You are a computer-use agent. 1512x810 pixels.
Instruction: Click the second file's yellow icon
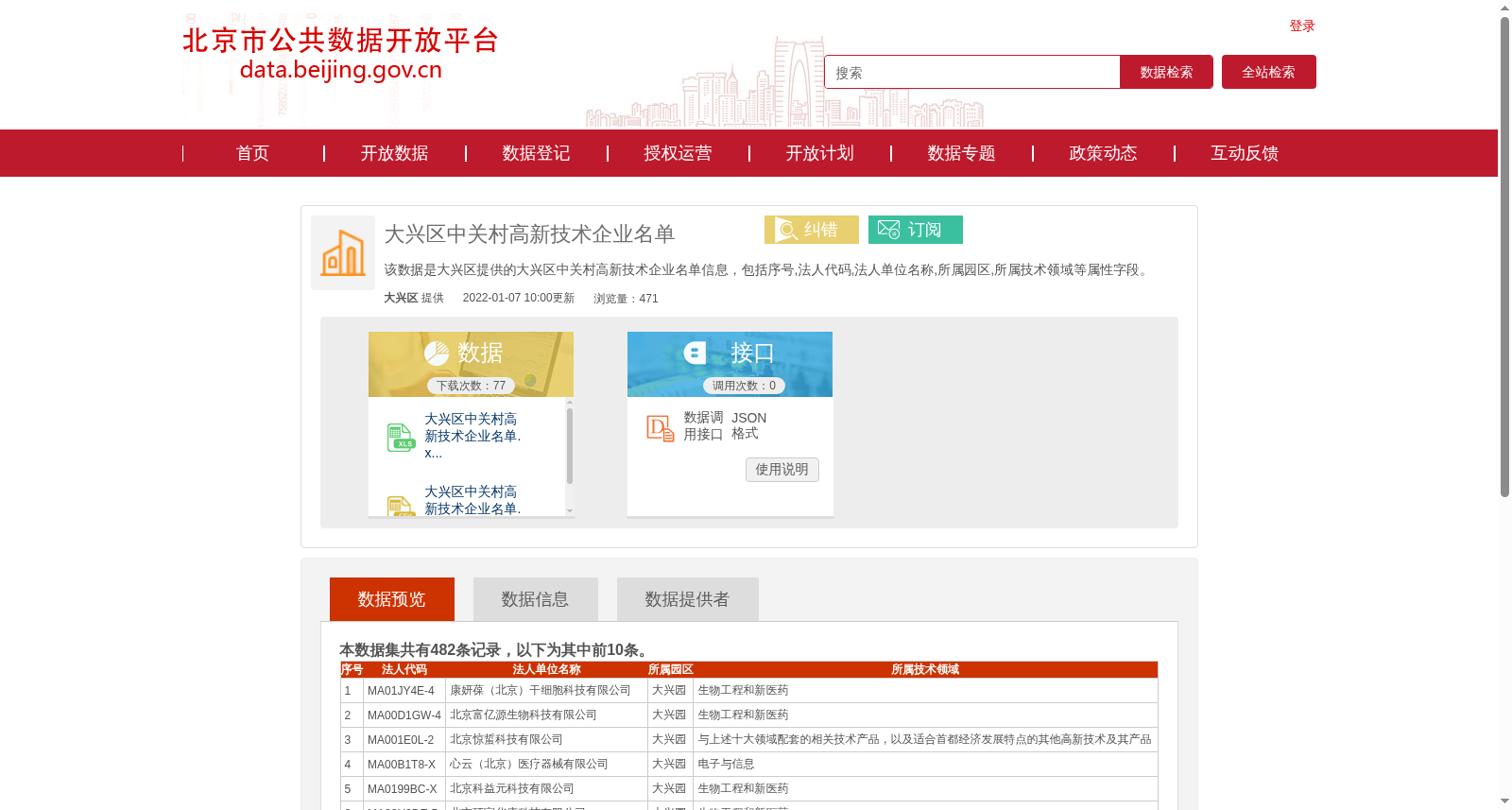coord(401,506)
